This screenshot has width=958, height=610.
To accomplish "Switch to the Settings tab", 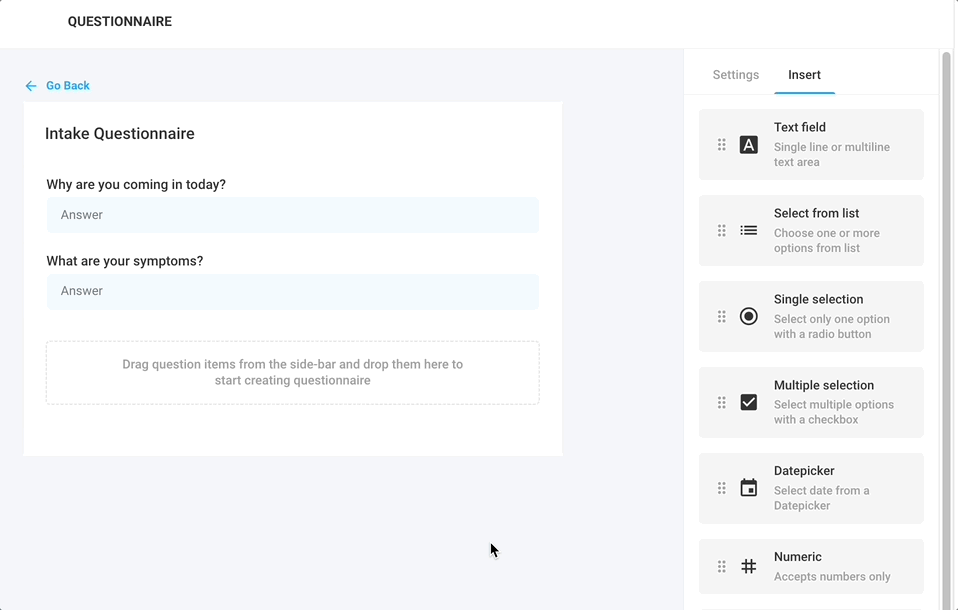I will (736, 75).
